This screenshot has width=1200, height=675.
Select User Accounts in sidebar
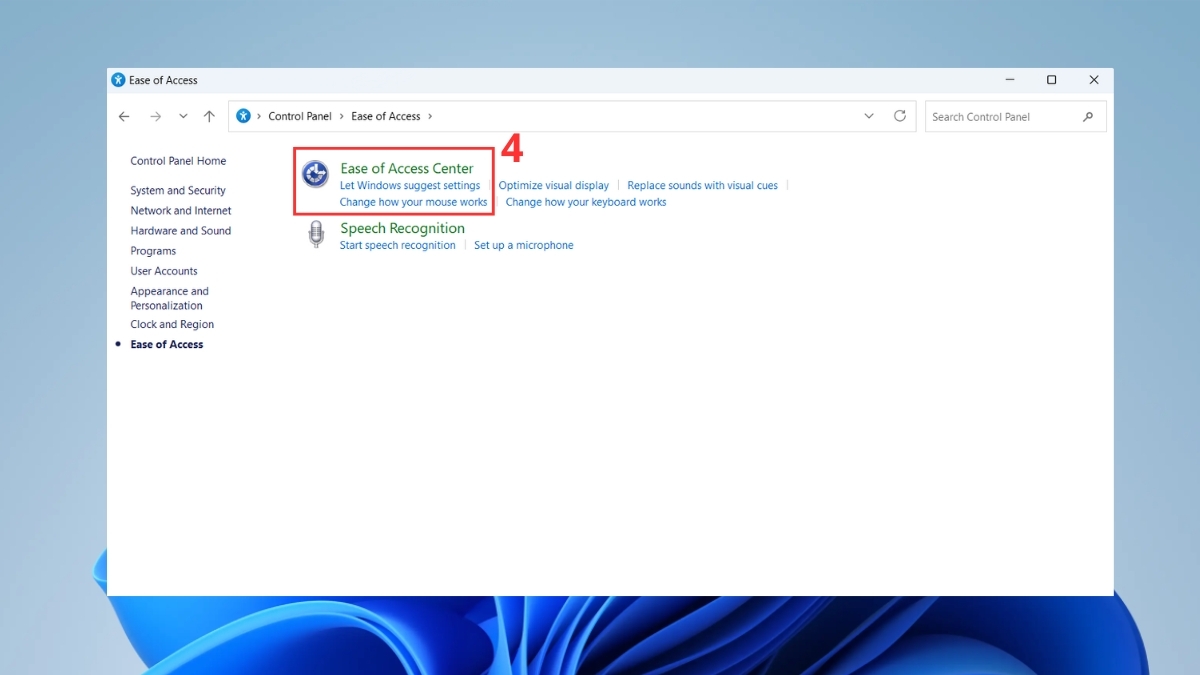click(x=164, y=271)
